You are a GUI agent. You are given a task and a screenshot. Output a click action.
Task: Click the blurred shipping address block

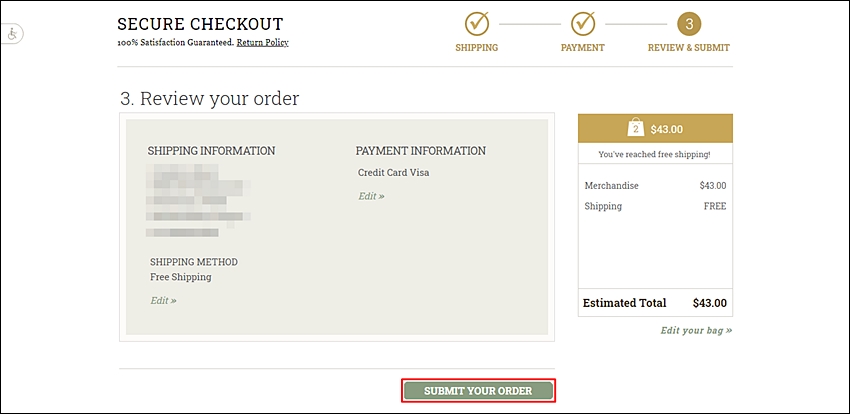point(198,200)
